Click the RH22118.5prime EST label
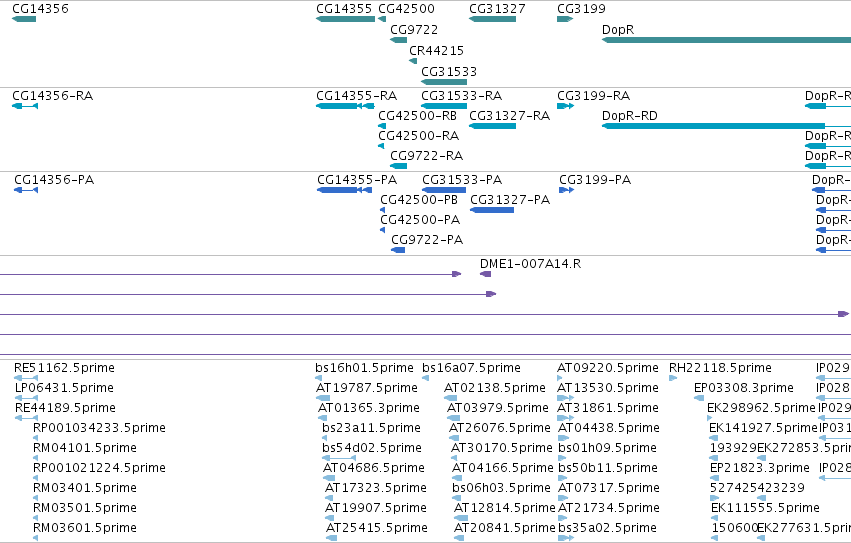The height and width of the screenshot is (543, 851). pyautogui.click(x=720, y=368)
